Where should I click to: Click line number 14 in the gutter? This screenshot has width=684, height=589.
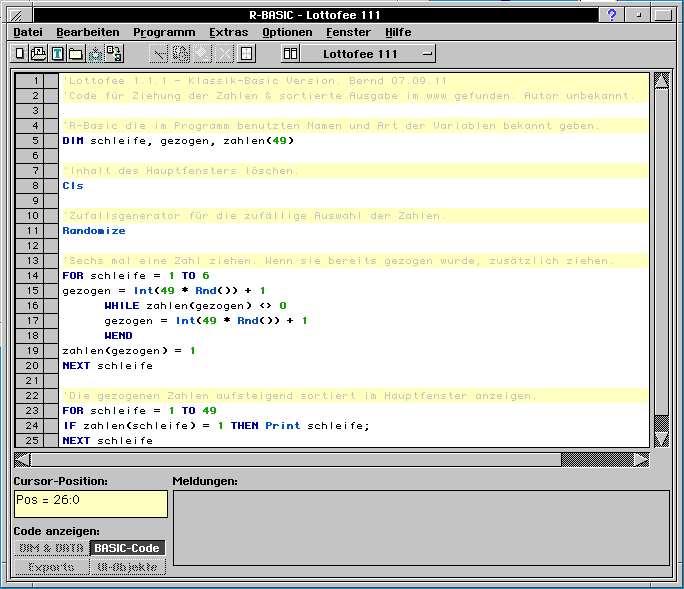(x=30, y=276)
